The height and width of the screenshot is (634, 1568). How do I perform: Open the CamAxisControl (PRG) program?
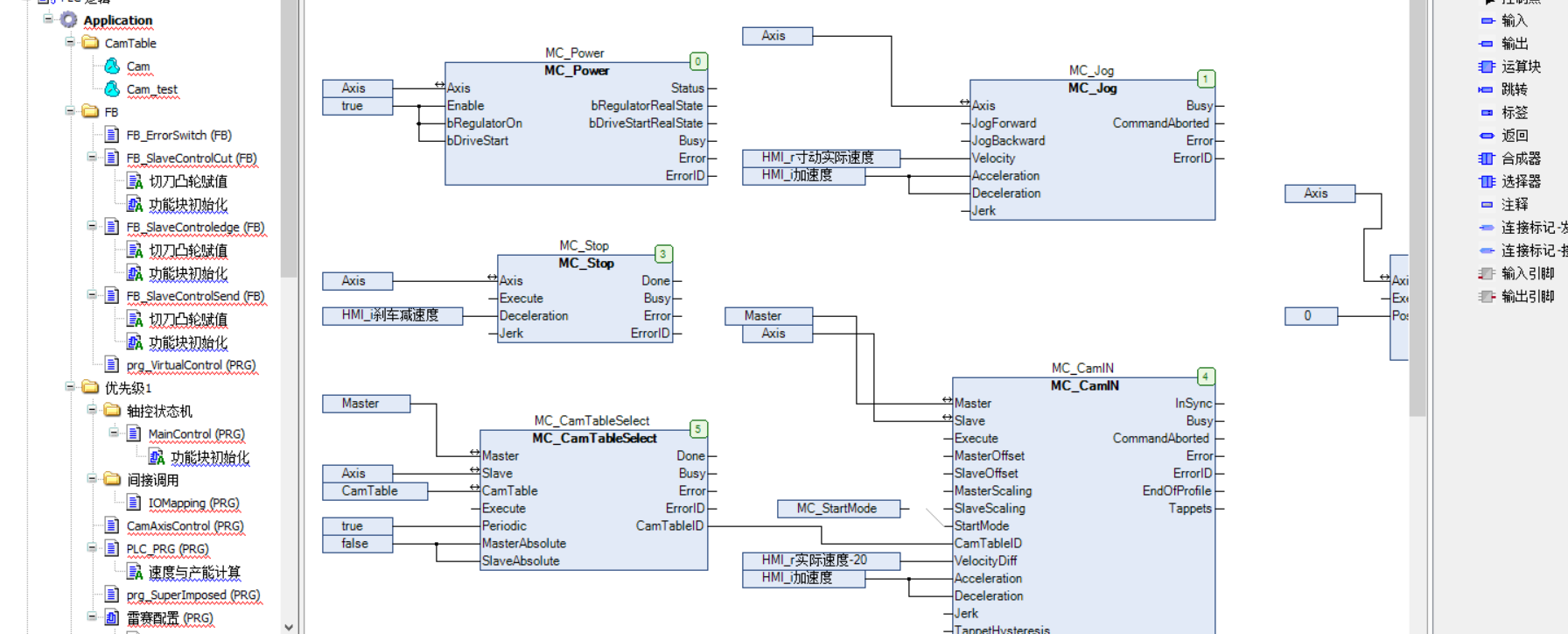tap(185, 526)
